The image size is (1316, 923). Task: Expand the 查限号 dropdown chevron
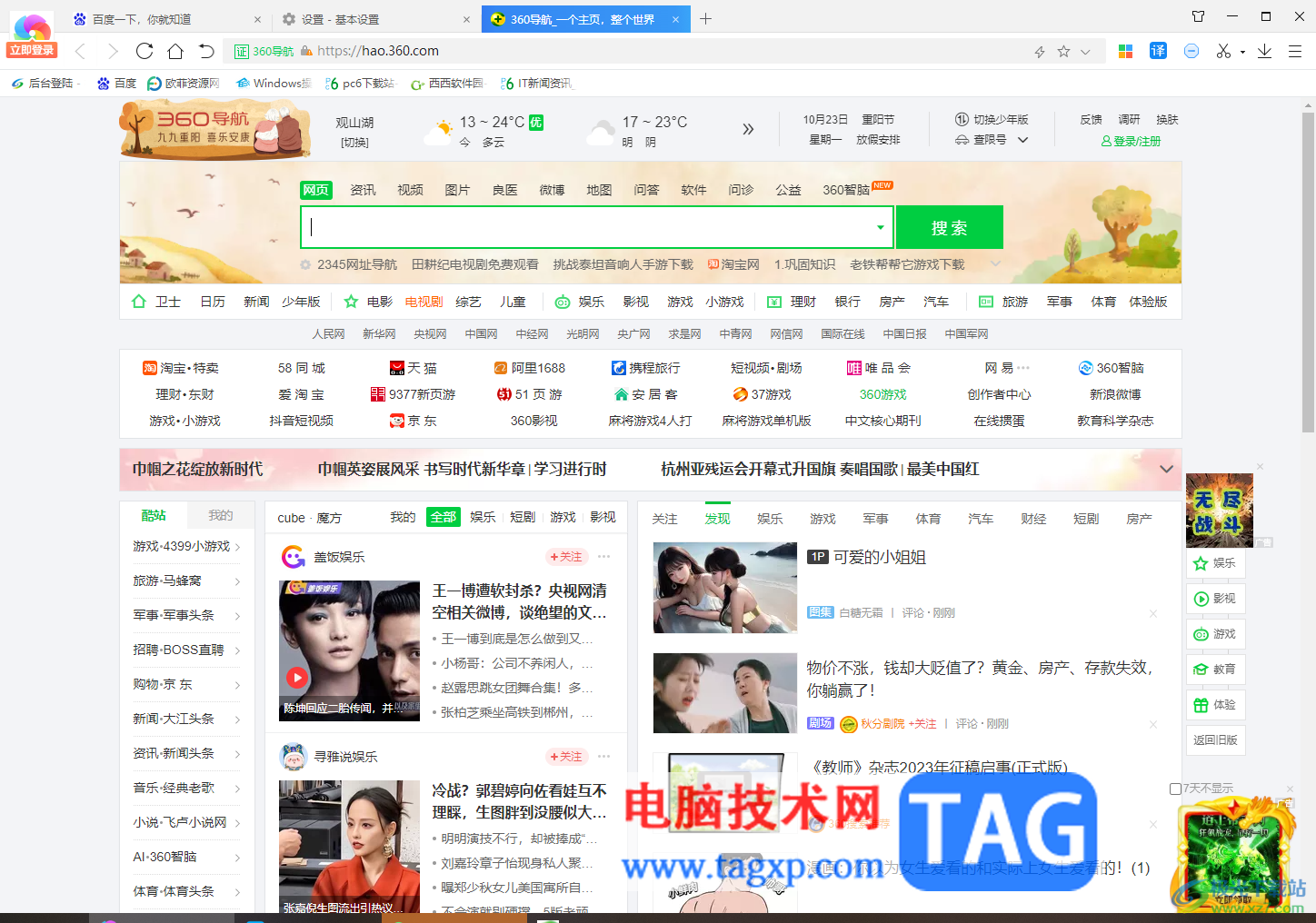1022,140
